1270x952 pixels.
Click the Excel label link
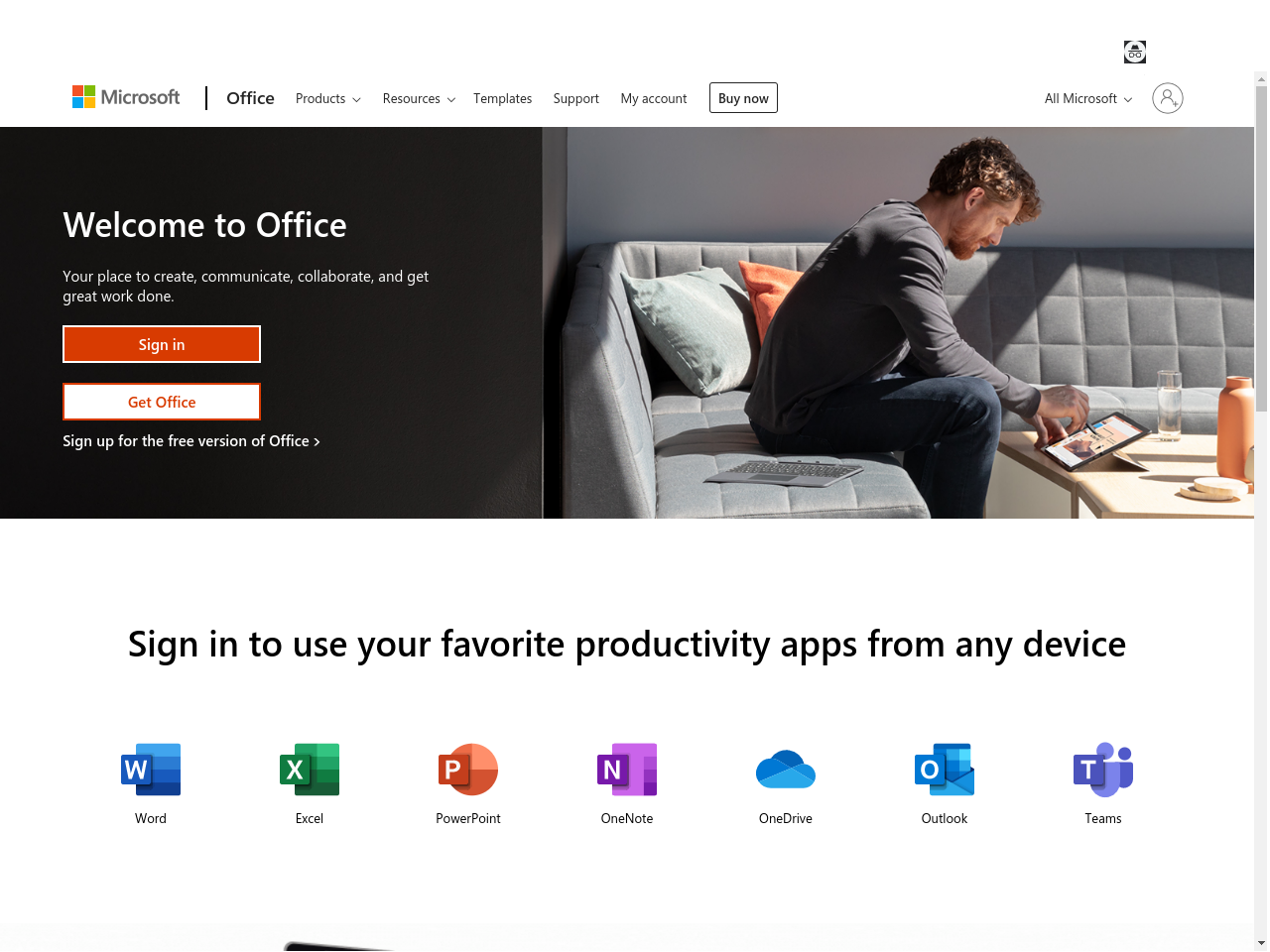tap(310, 818)
